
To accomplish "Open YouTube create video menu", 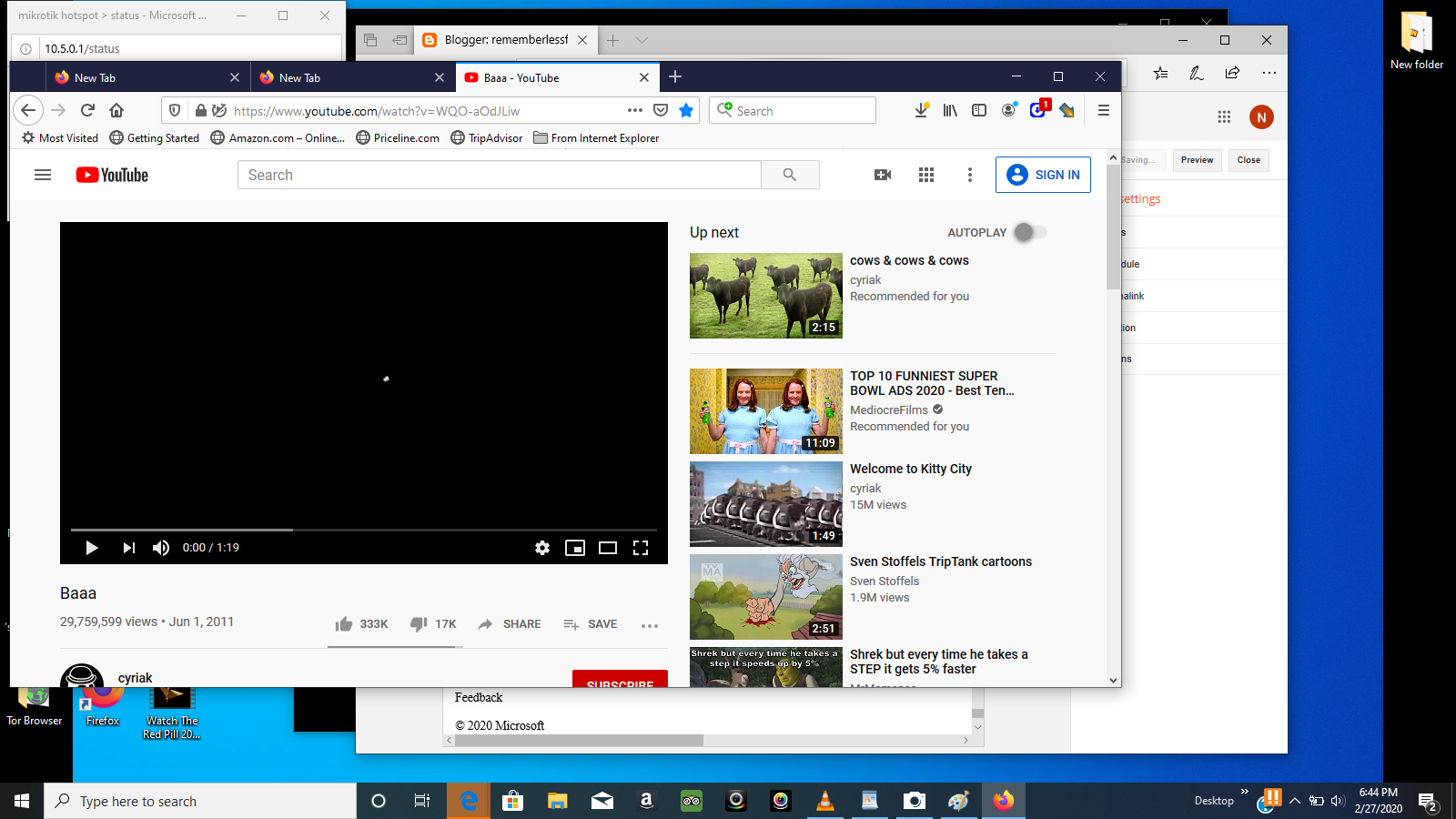I will [883, 175].
